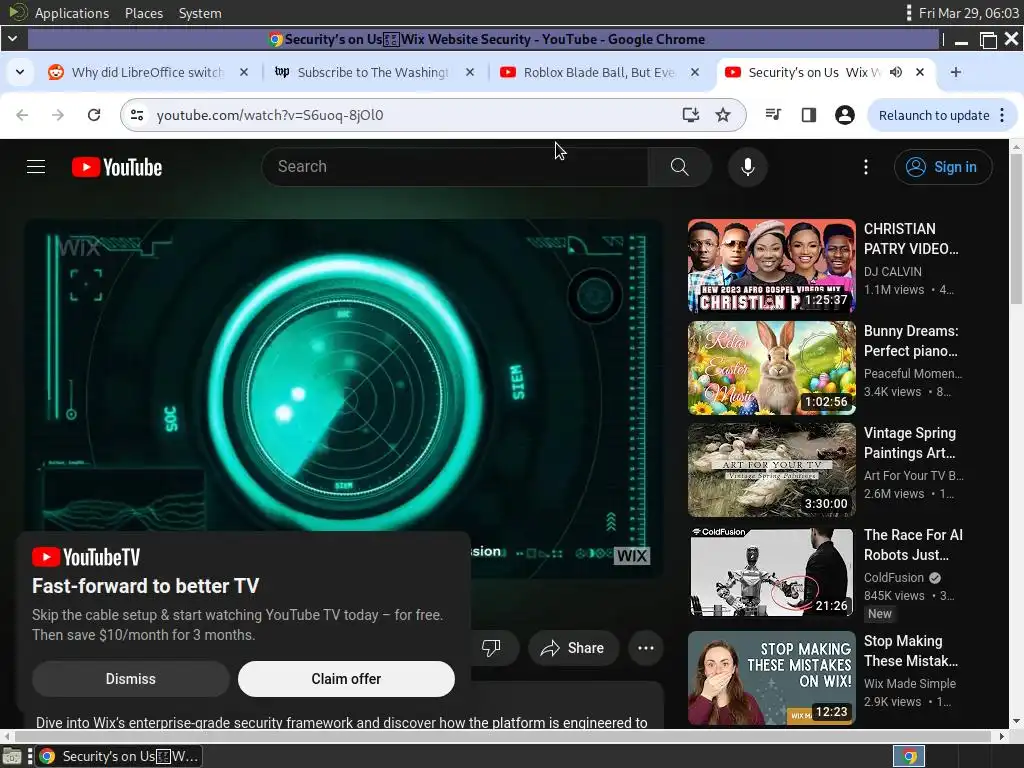1024x768 pixels.
Task: Open the media control icon in Chrome toolbar
Action: (773, 115)
